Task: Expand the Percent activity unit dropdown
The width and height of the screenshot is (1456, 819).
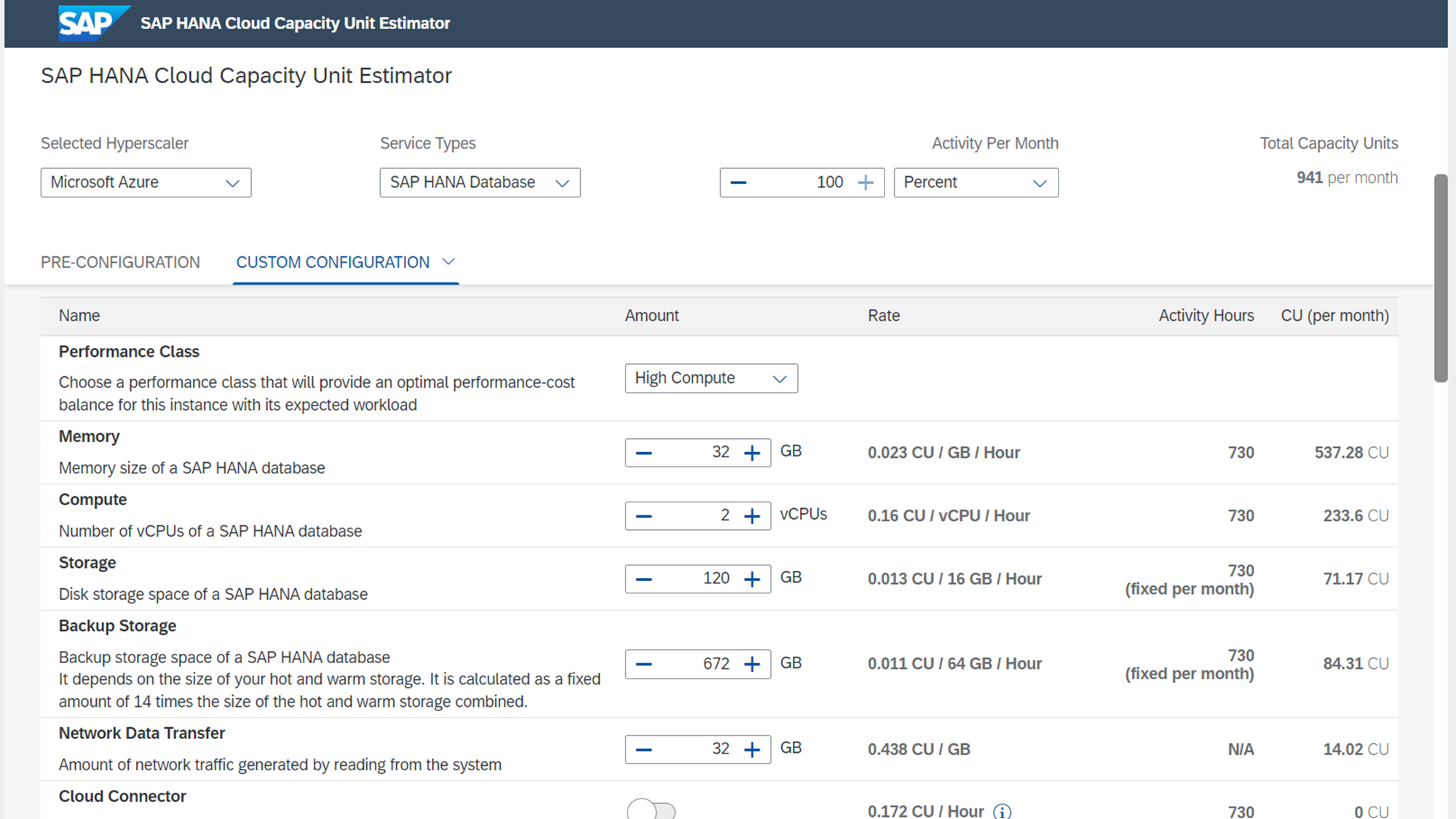Action: click(976, 183)
